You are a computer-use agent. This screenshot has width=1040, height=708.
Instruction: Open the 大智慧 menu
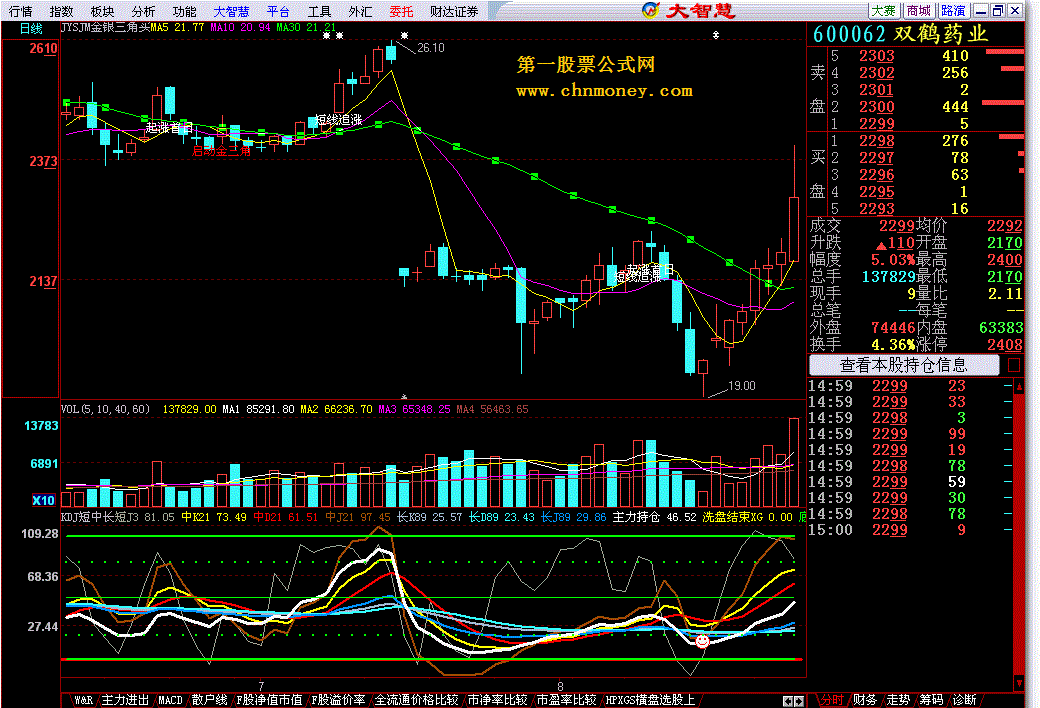point(231,11)
